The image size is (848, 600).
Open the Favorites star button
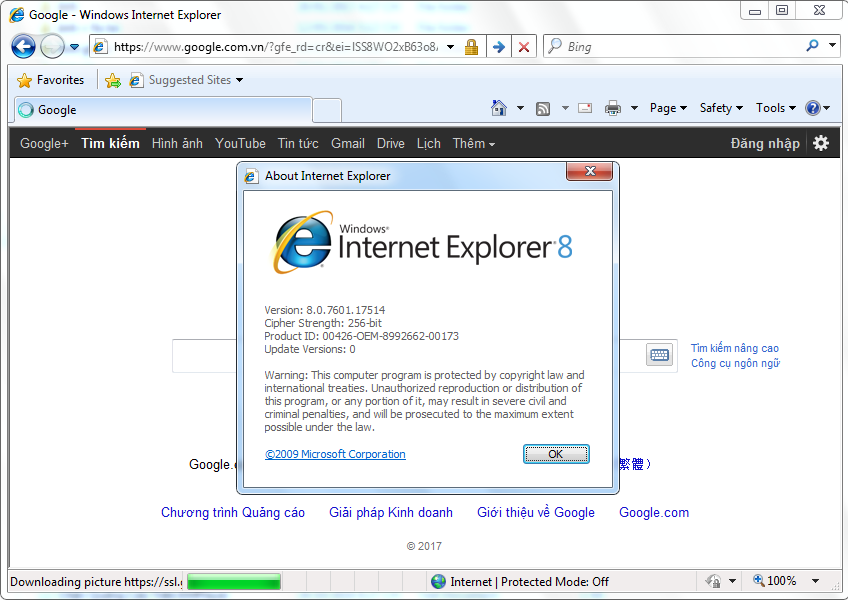(51, 80)
